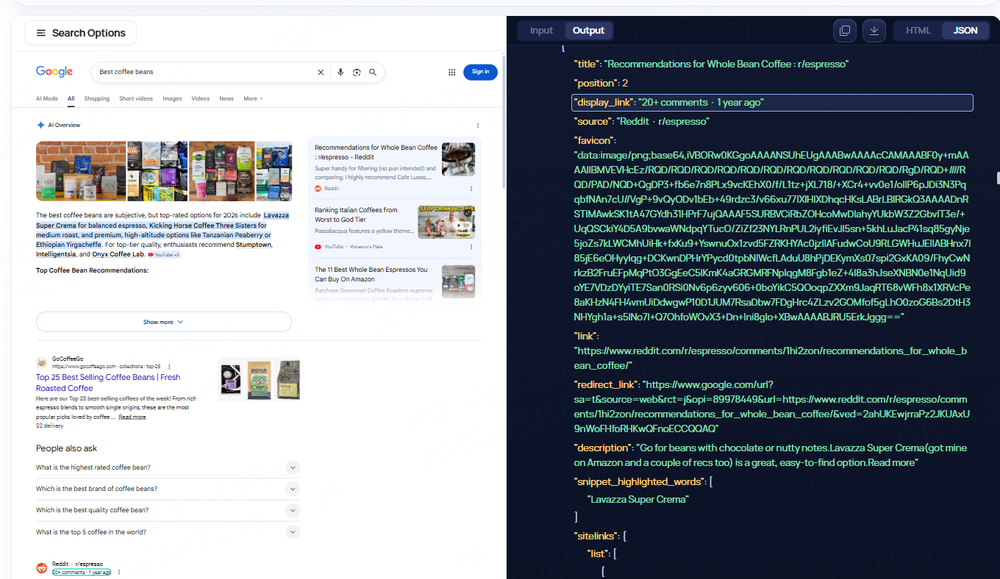This screenshot has width=1000, height=579.
Task: Click the Reddit favicon in the bottom result
Action: [41, 568]
